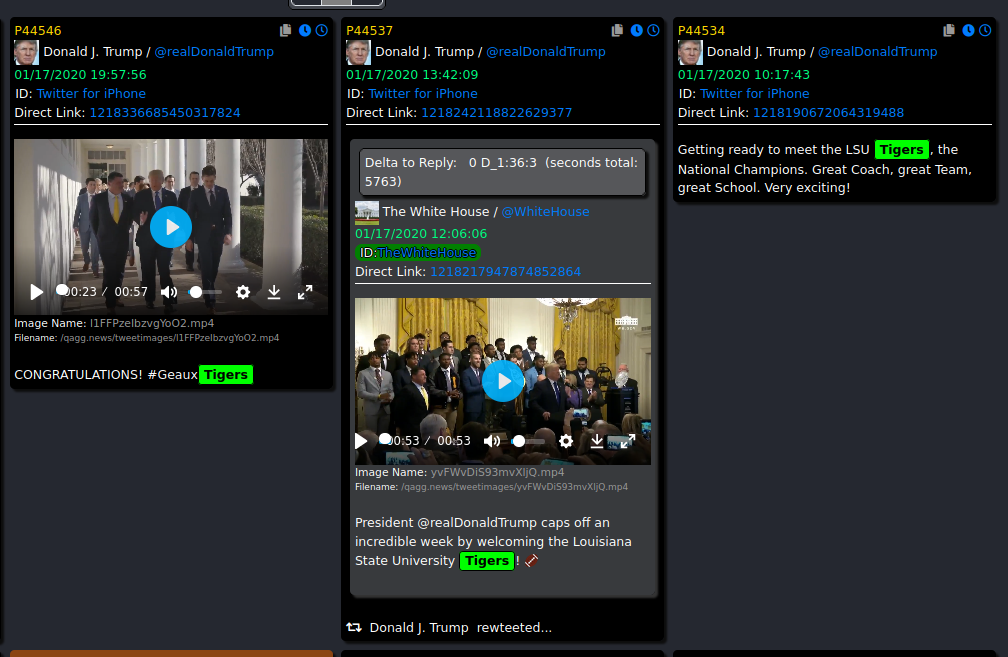Click the outlined clock icon on post P44546
The width and height of the screenshot is (1008, 657).
[x=321, y=30]
